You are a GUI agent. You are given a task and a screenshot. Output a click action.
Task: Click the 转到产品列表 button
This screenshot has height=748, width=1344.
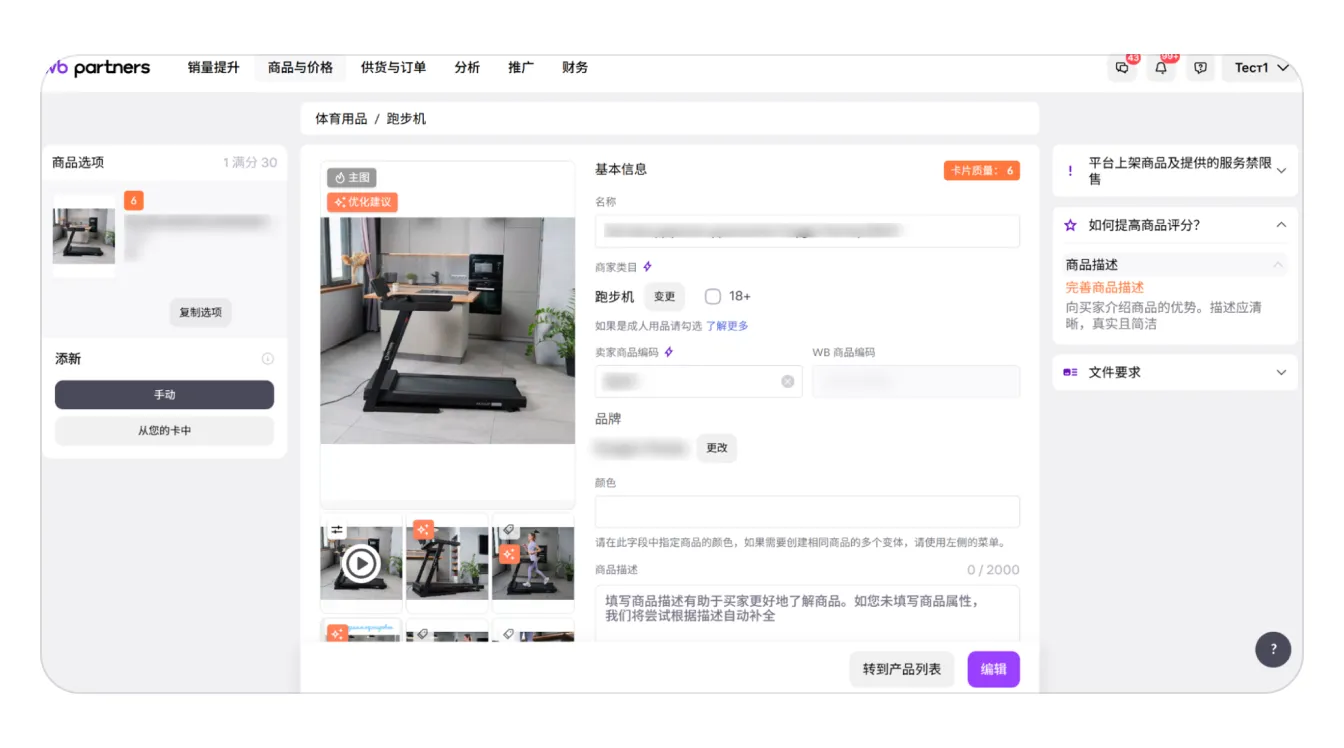(x=902, y=669)
